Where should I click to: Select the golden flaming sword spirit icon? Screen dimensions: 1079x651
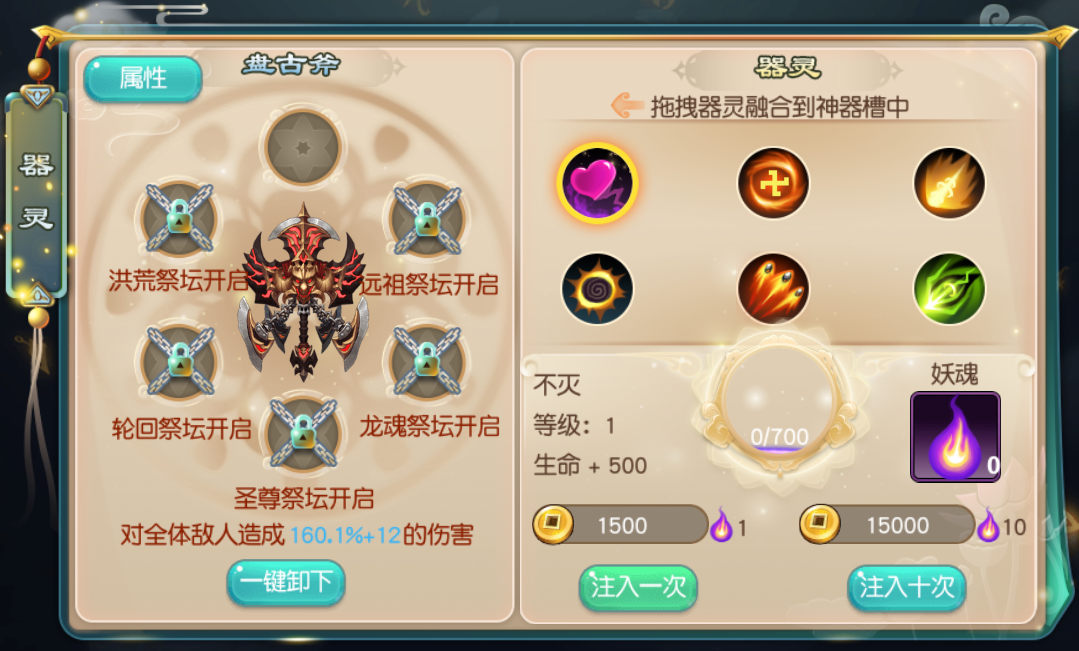(949, 183)
